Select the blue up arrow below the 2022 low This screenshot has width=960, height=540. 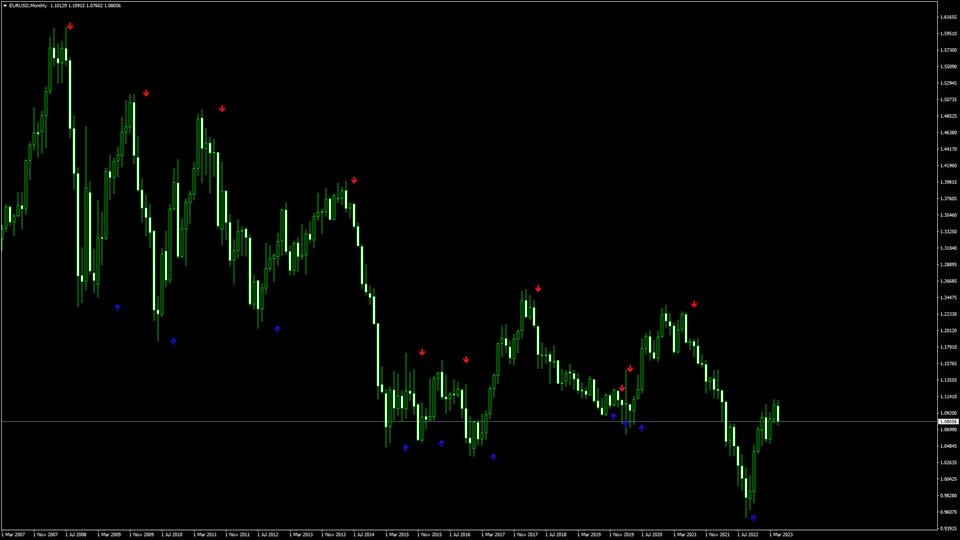[754, 517]
